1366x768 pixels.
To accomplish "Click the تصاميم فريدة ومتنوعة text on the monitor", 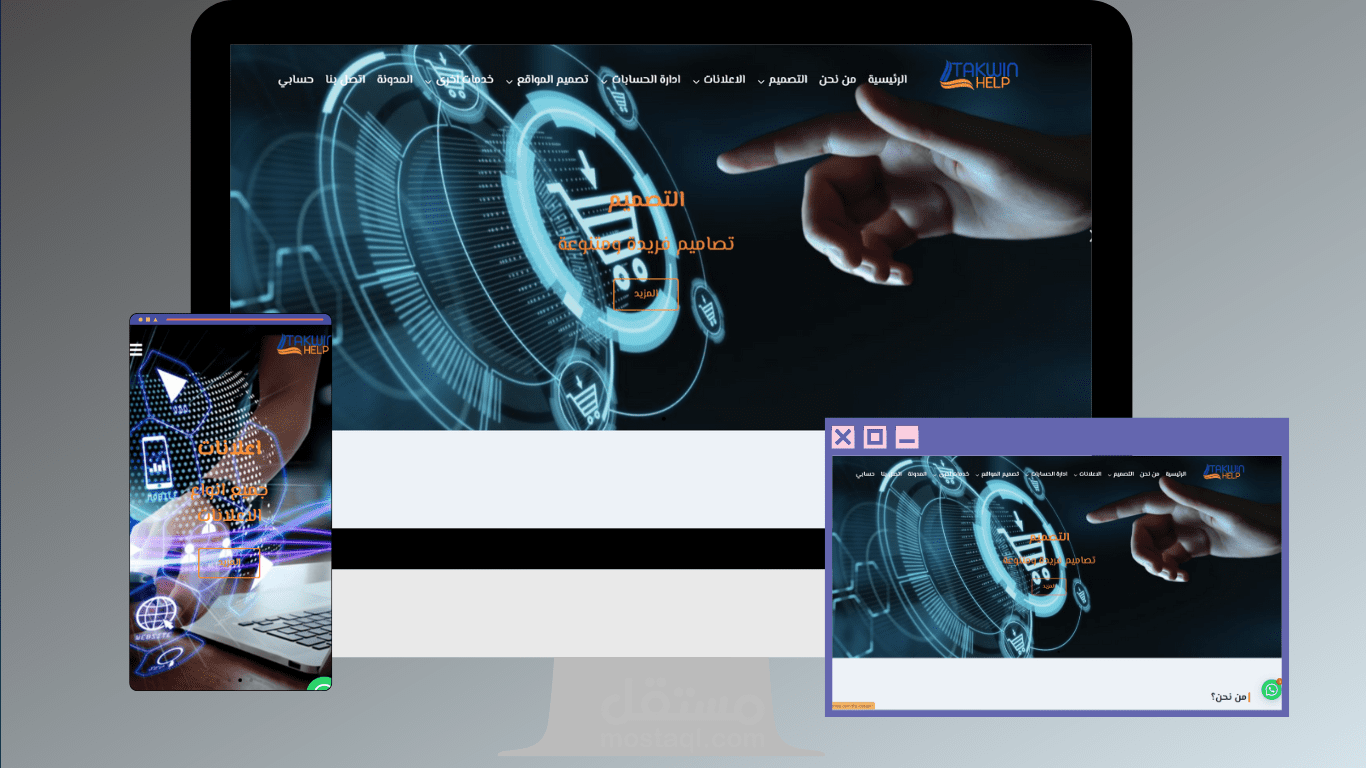I will (x=646, y=243).
